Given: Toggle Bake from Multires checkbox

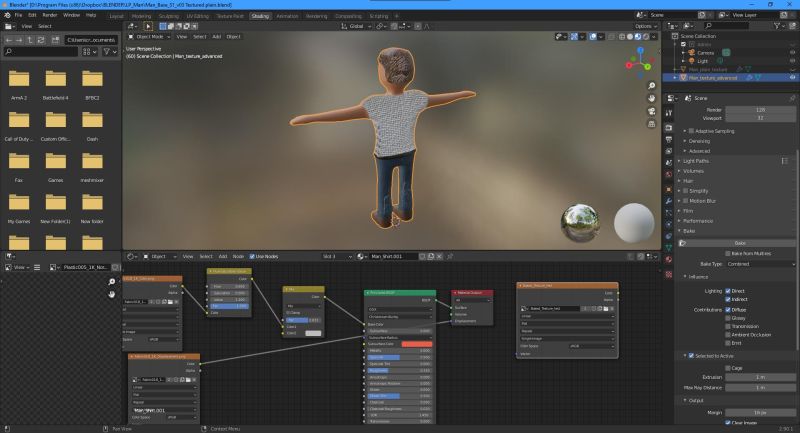Looking at the screenshot, I should point(728,253).
